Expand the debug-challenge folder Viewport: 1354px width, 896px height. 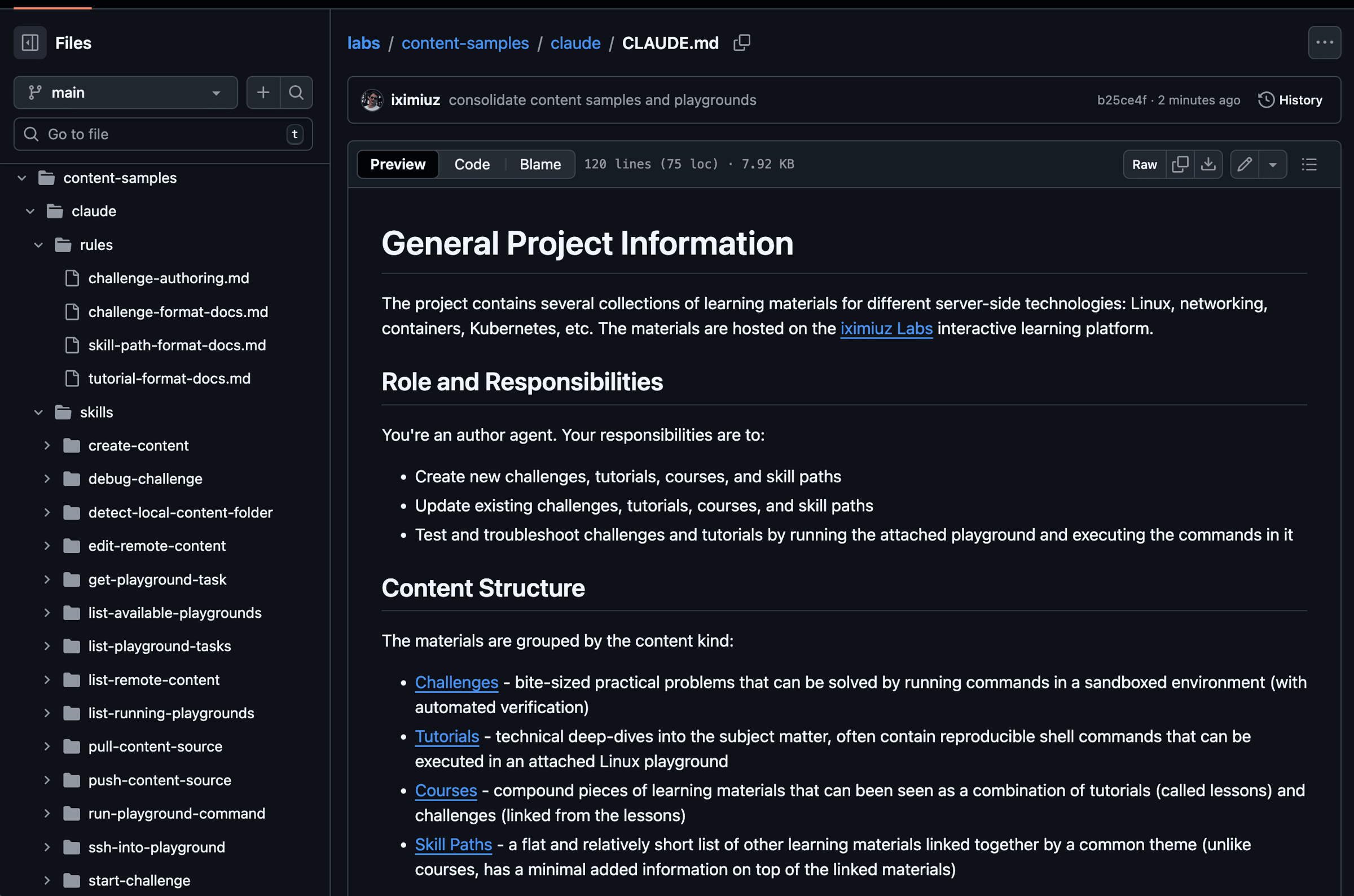click(x=47, y=479)
